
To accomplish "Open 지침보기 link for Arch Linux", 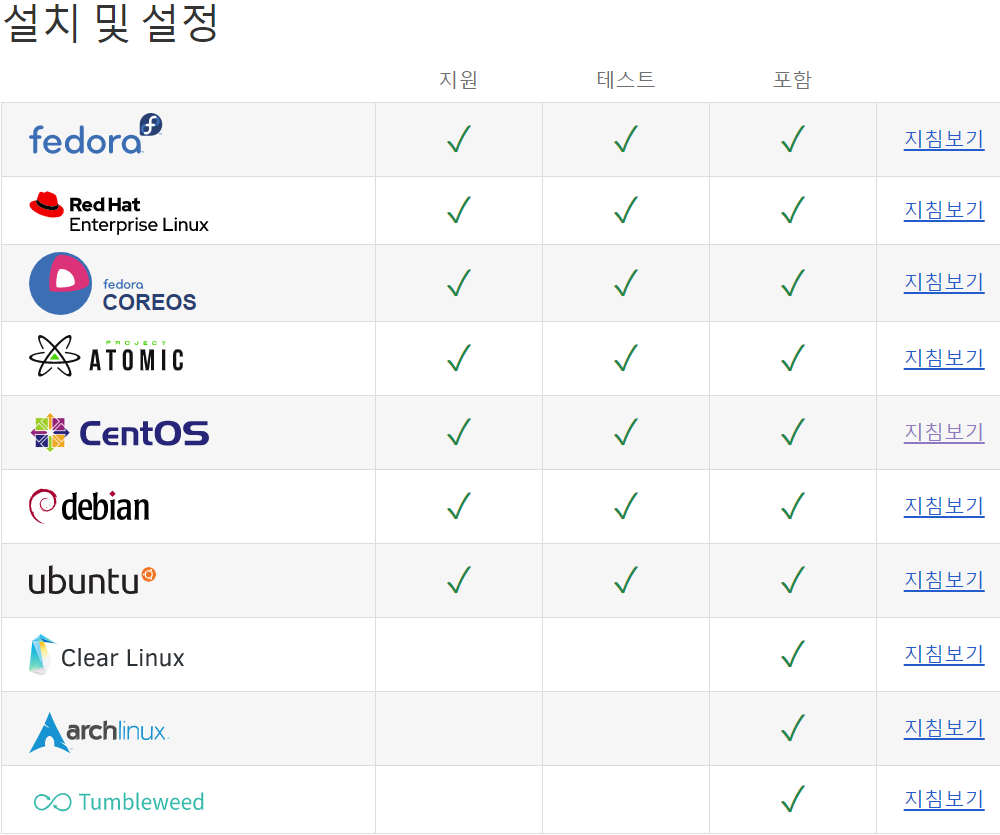I will point(944,728).
